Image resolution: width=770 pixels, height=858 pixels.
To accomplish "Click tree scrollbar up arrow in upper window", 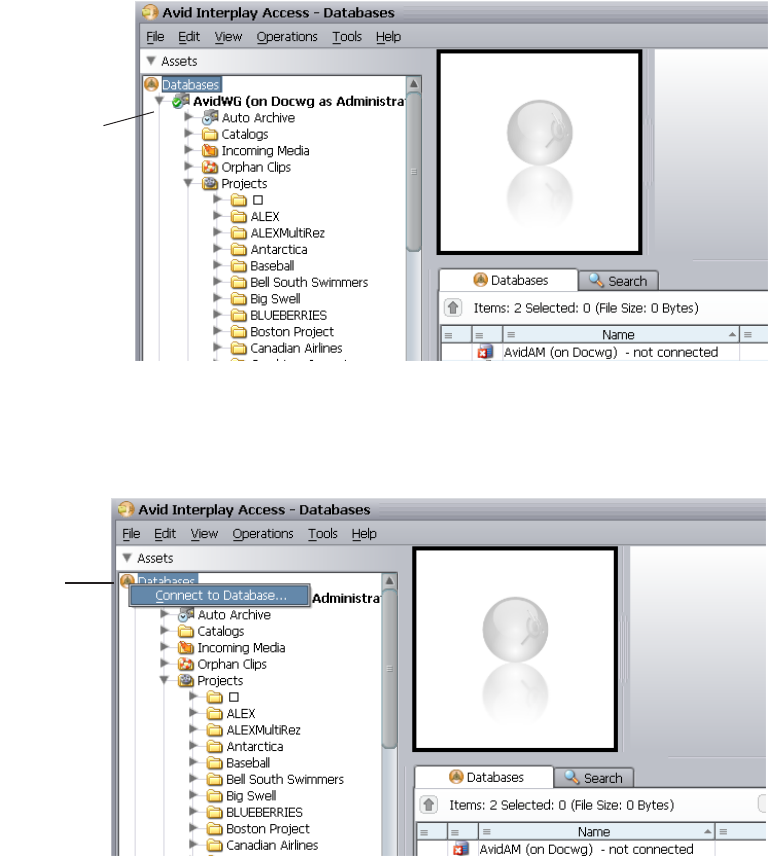I will point(414,84).
